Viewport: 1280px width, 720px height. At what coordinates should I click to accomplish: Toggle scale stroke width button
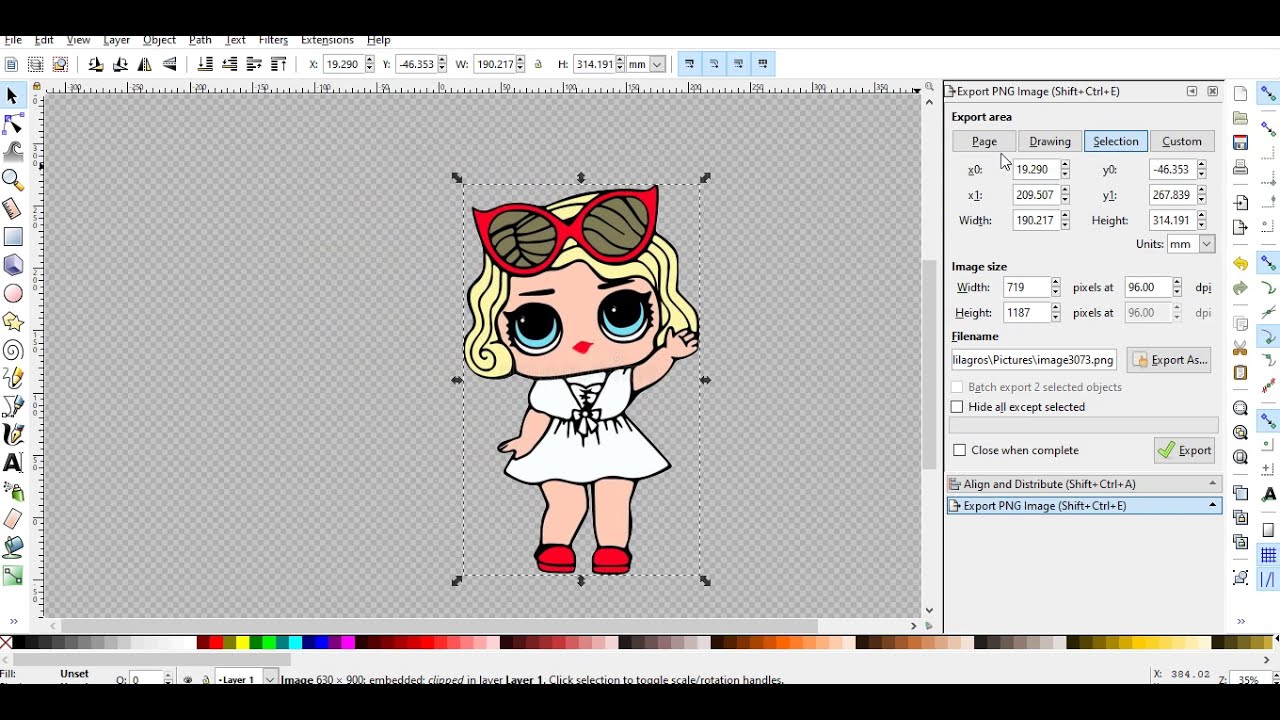(x=690, y=64)
